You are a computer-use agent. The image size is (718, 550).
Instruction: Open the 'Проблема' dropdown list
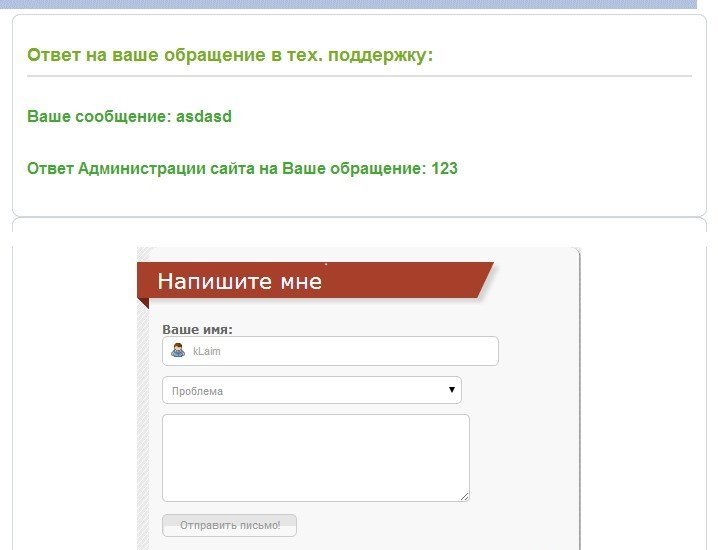pos(312,390)
